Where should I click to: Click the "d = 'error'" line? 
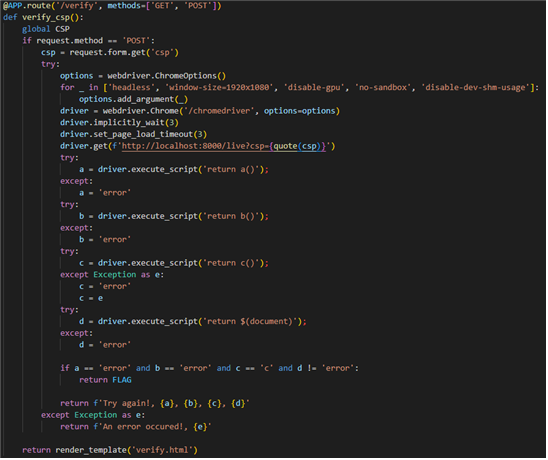click(105, 345)
